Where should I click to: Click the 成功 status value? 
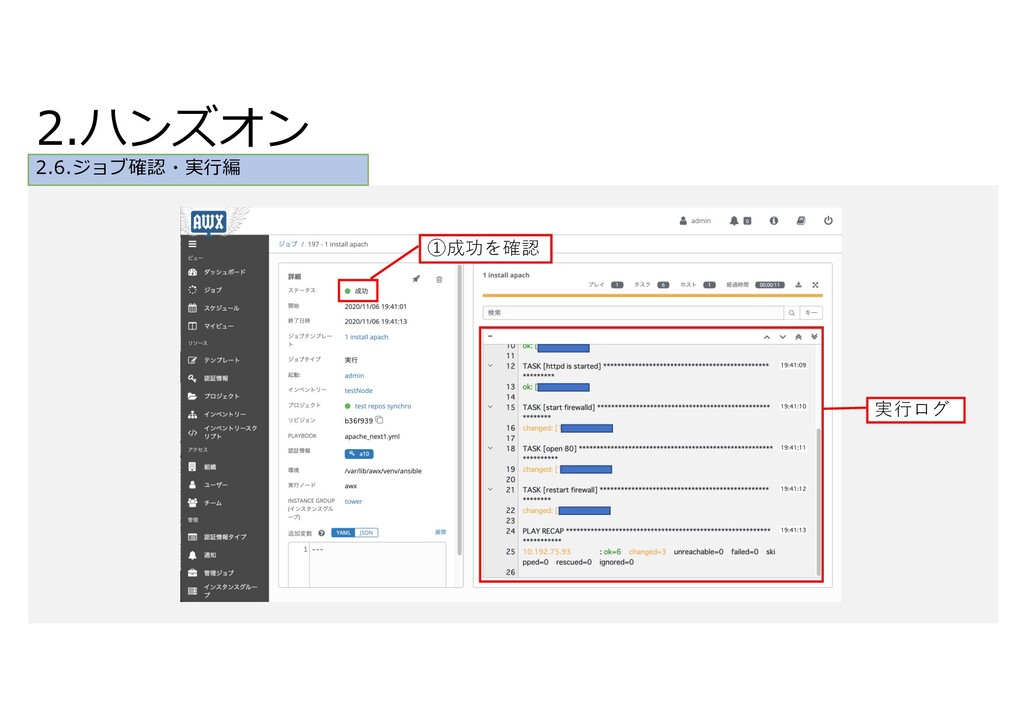(361, 291)
